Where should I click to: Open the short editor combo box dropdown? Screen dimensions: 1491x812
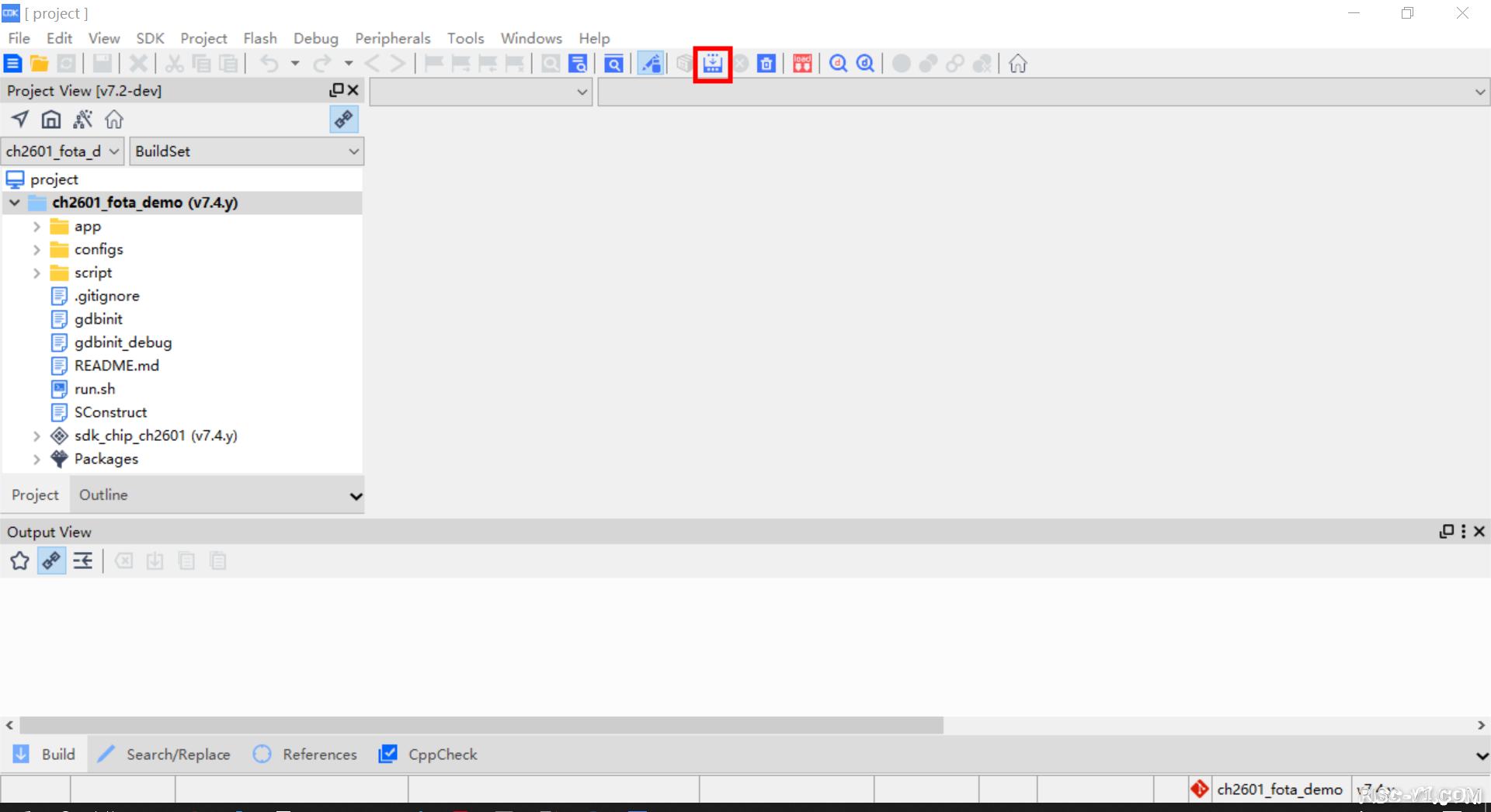click(481, 92)
